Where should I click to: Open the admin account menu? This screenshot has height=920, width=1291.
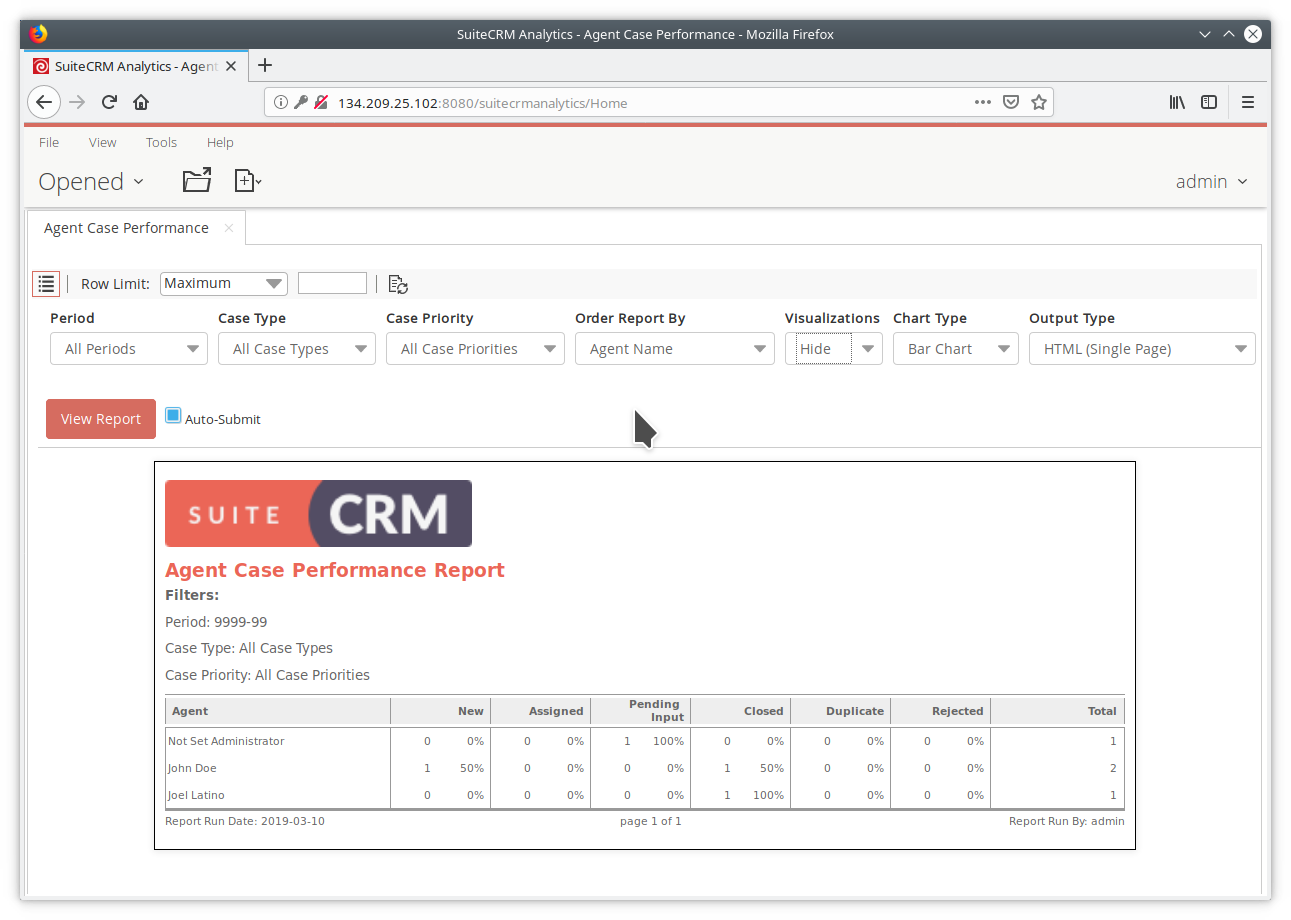coord(1211,181)
